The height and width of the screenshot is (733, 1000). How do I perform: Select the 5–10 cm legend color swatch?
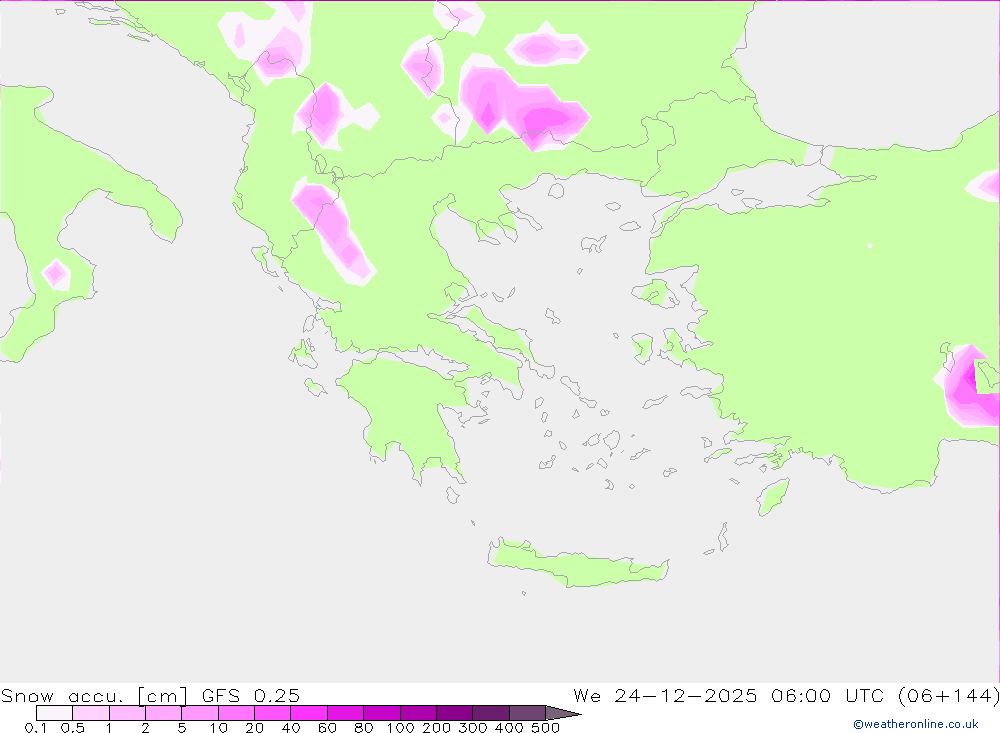click(200, 713)
